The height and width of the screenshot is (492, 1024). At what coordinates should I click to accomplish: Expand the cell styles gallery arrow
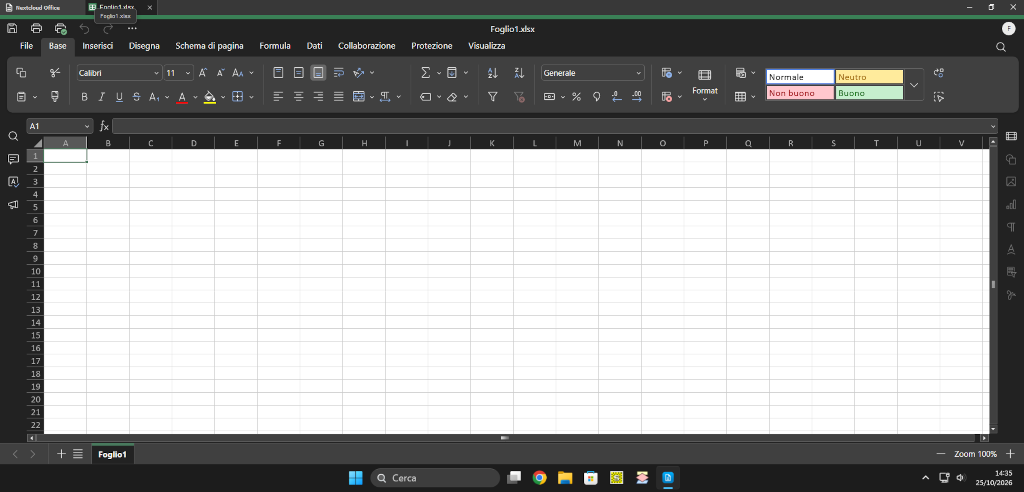tap(914, 85)
